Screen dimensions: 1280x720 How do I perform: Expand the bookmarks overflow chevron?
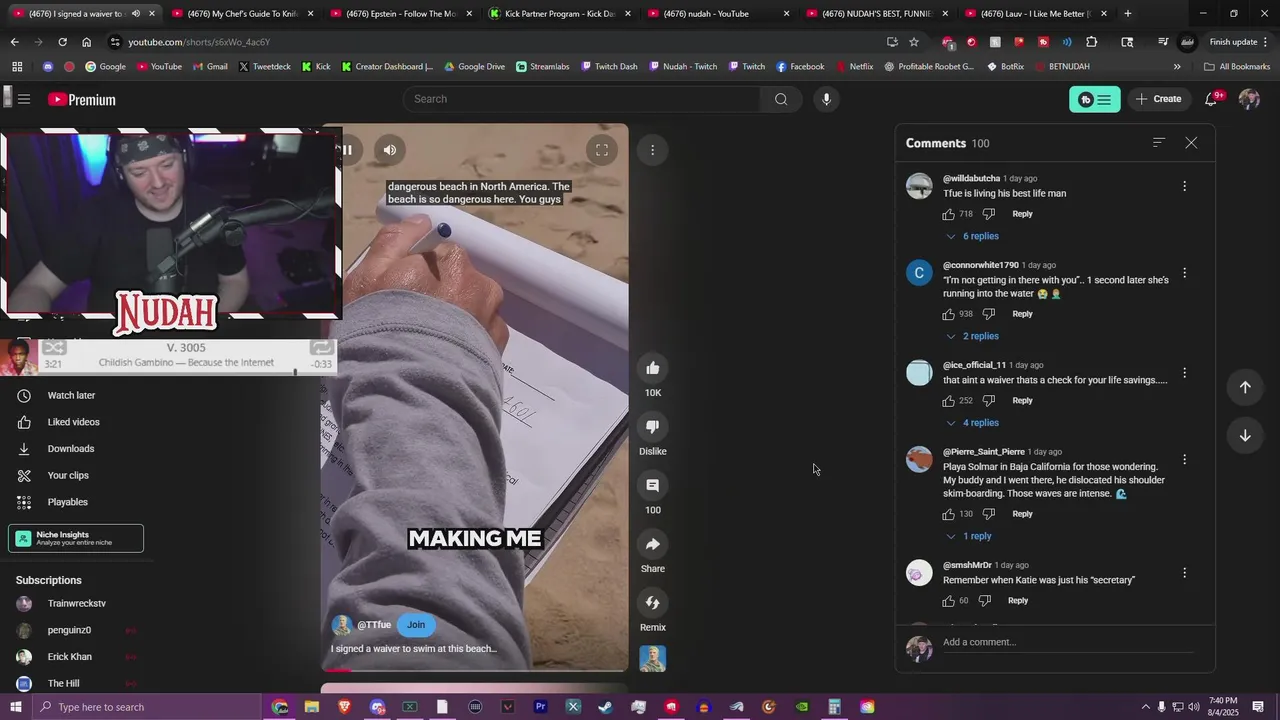pyautogui.click(x=1176, y=67)
